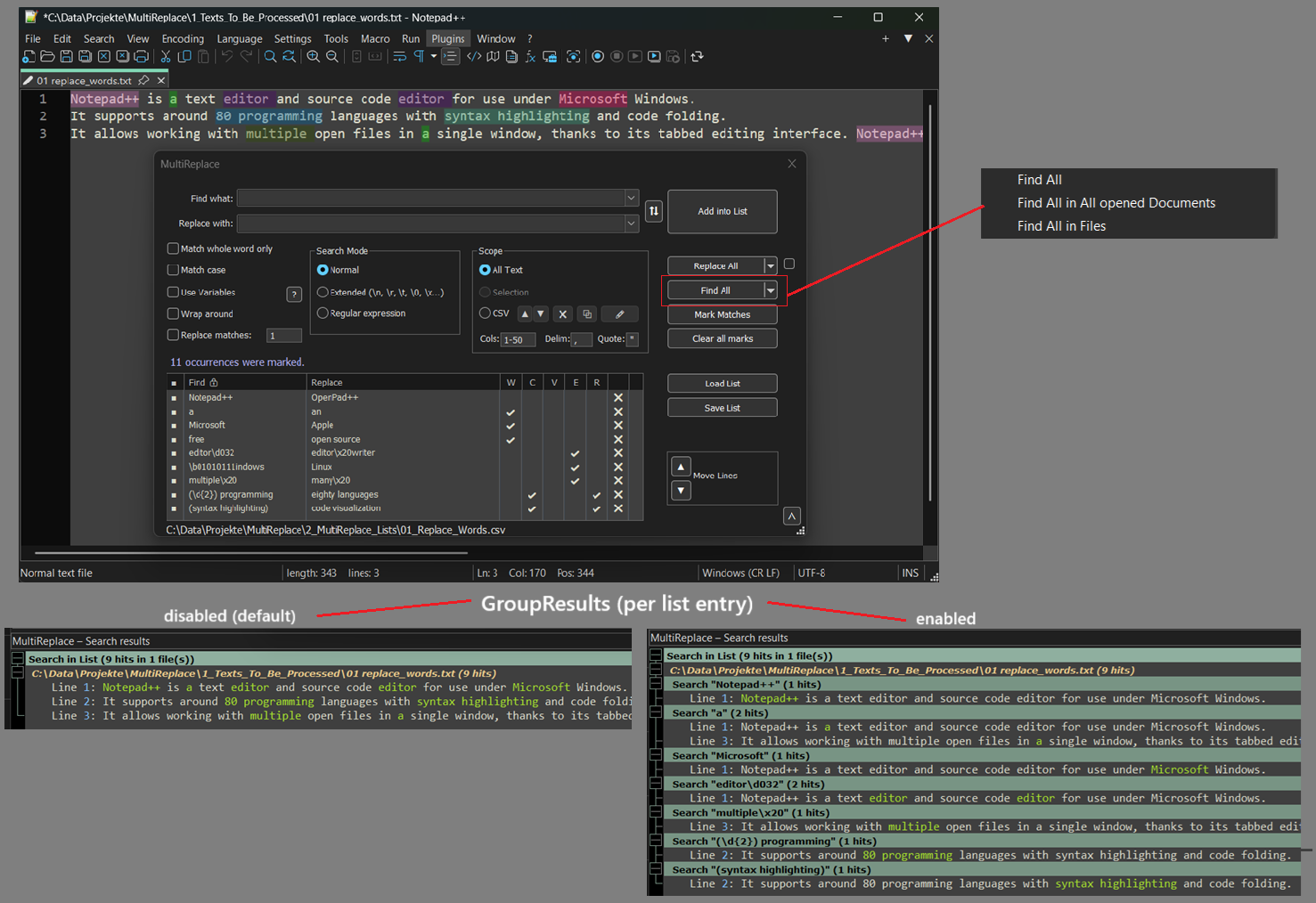Click the CSV column highlight pencil button

(620, 313)
